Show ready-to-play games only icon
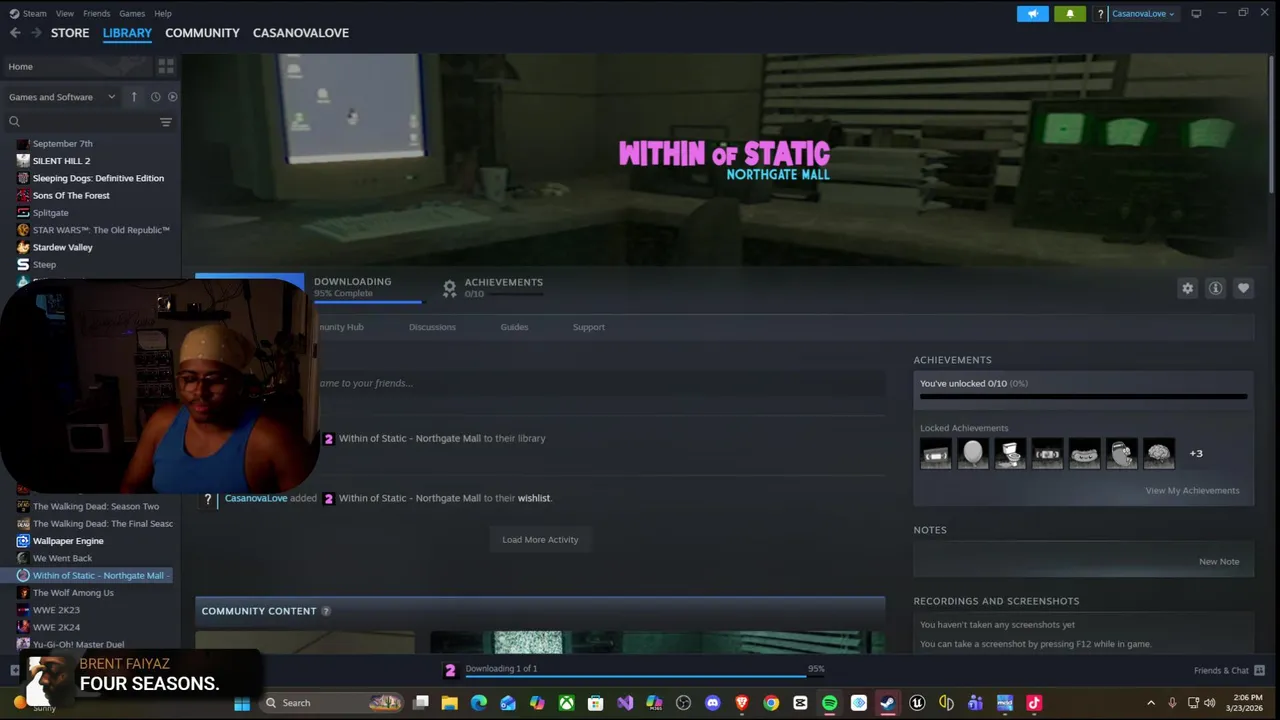Screen dimensions: 1280x720 click(x=172, y=97)
